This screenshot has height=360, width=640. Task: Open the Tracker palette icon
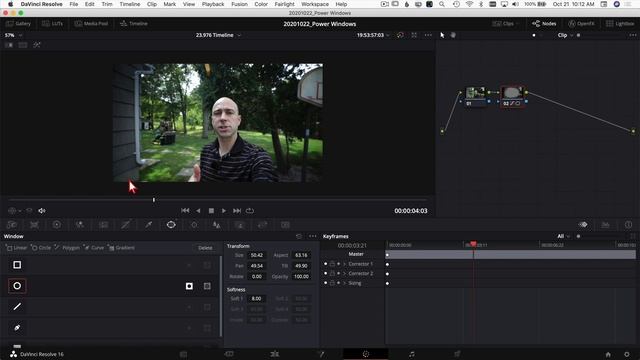click(x=194, y=225)
